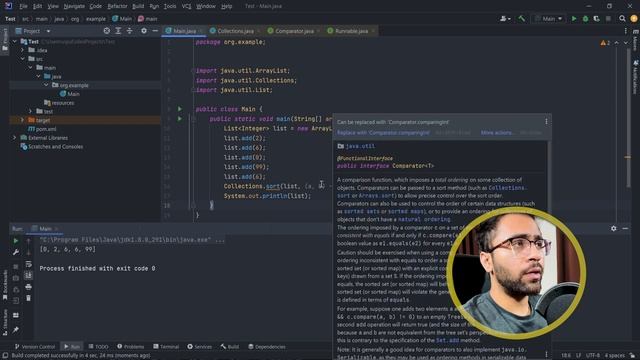Build project with the green hammer icon
The width and height of the screenshot is (640, 360).
pyautogui.click(x=522, y=19)
